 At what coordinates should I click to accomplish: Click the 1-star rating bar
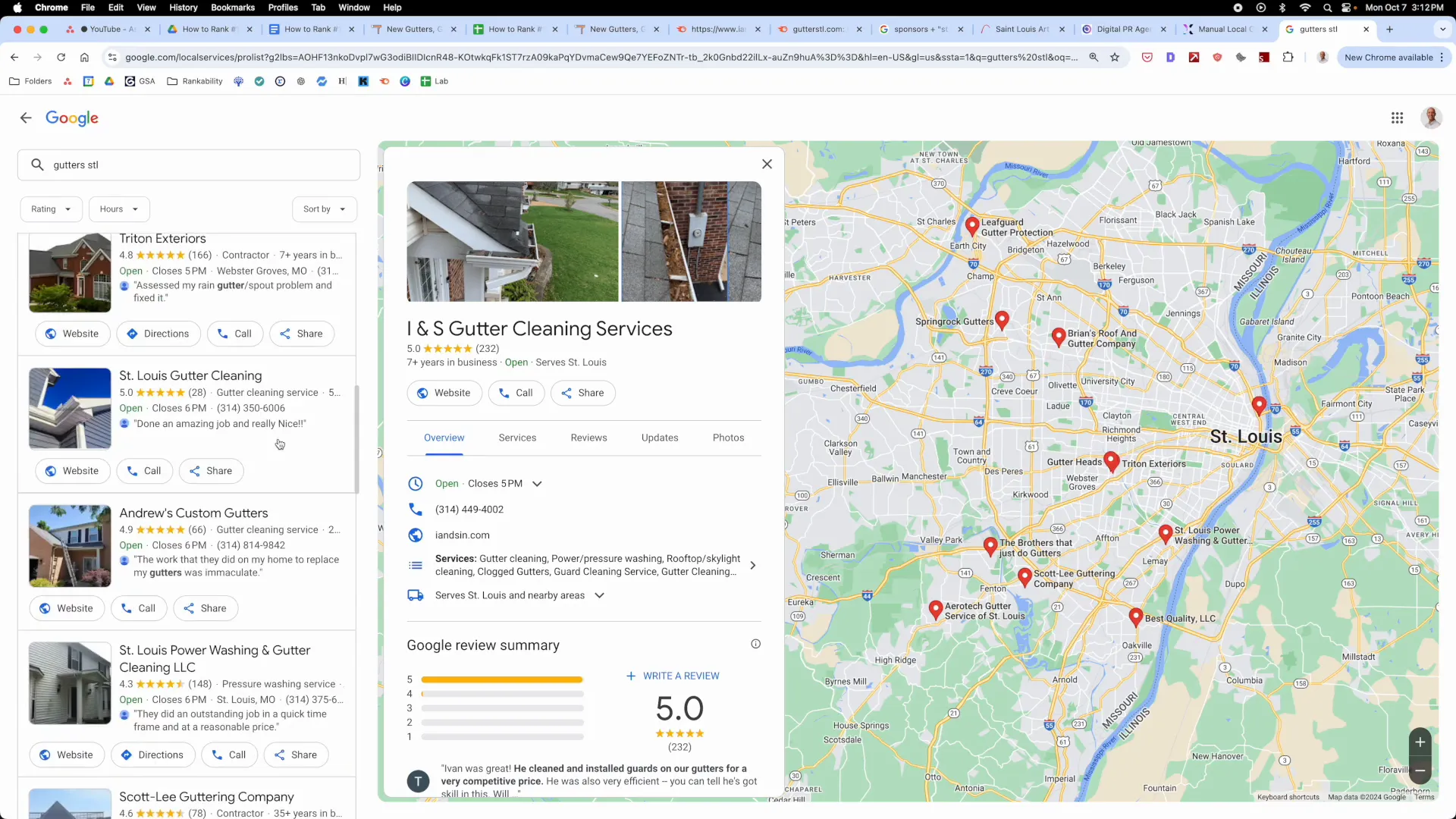(x=502, y=736)
